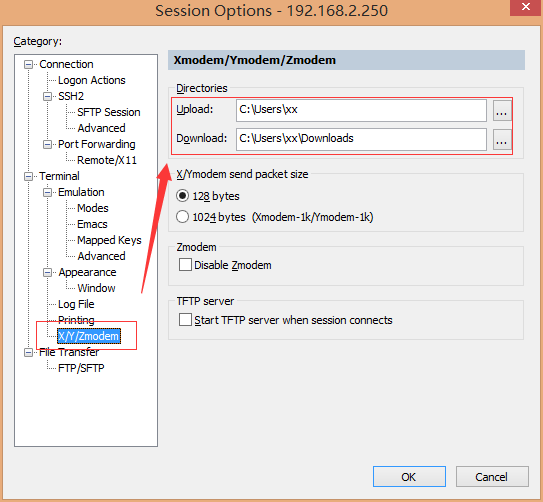The width and height of the screenshot is (543, 502).
Task: Collapse the Emulation tree node
Action: click(47, 192)
